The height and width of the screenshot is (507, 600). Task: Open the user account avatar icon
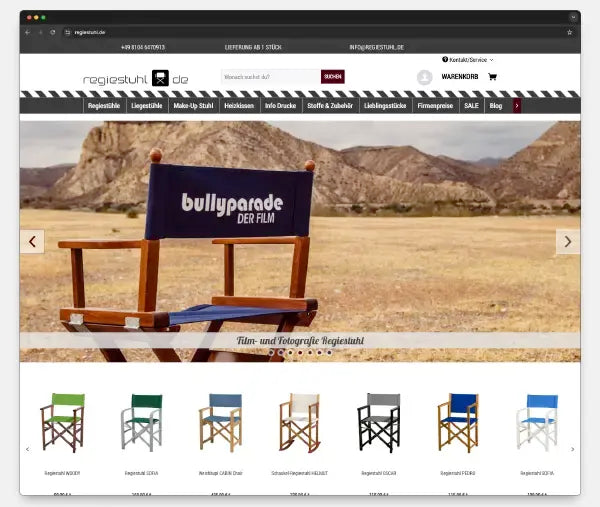pyautogui.click(x=424, y=77)
